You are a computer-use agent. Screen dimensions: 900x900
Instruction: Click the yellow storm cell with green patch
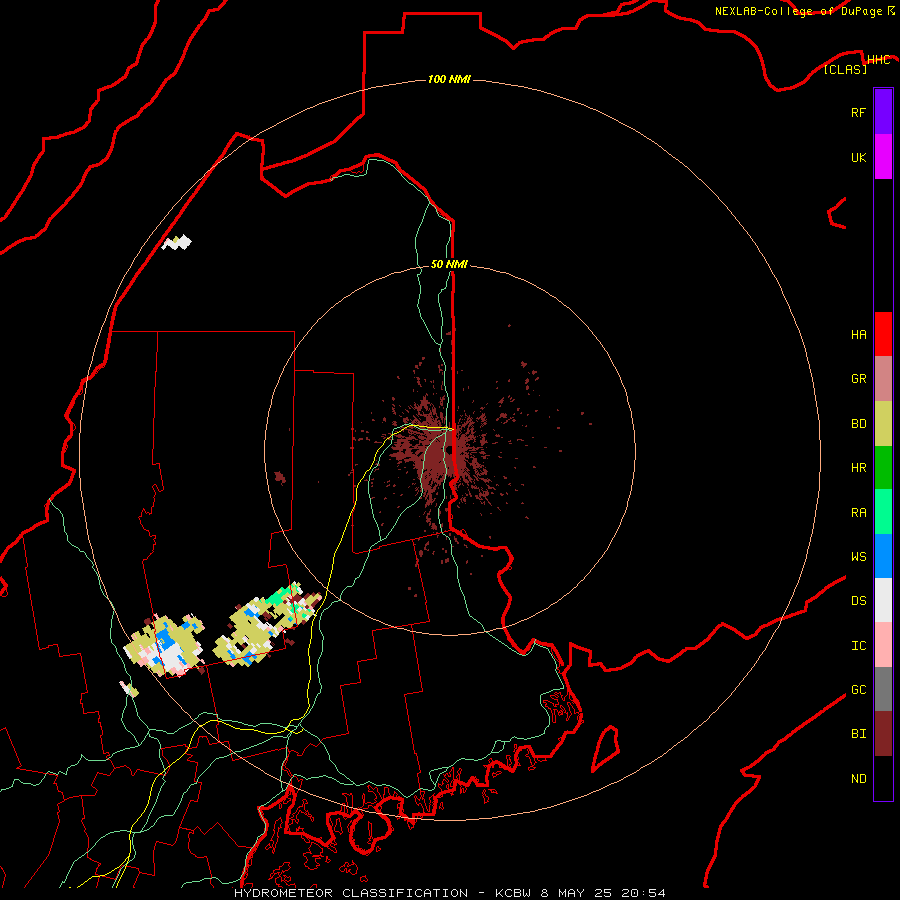[265, 623]
